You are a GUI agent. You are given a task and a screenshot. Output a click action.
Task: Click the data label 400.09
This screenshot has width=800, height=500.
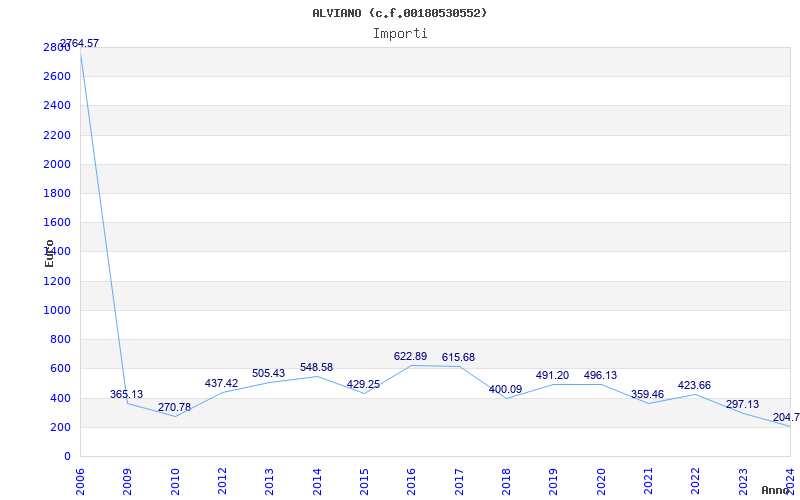[505, 389]
